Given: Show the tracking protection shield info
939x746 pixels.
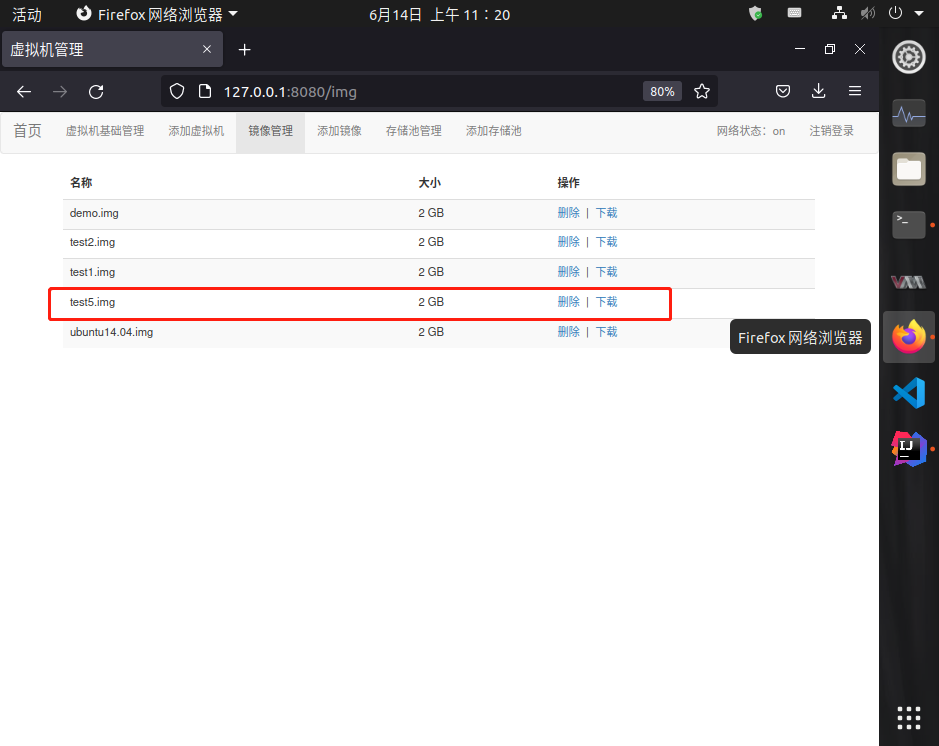Looking at the screenshot, I should pyautogui.click(x=177, y=91).
